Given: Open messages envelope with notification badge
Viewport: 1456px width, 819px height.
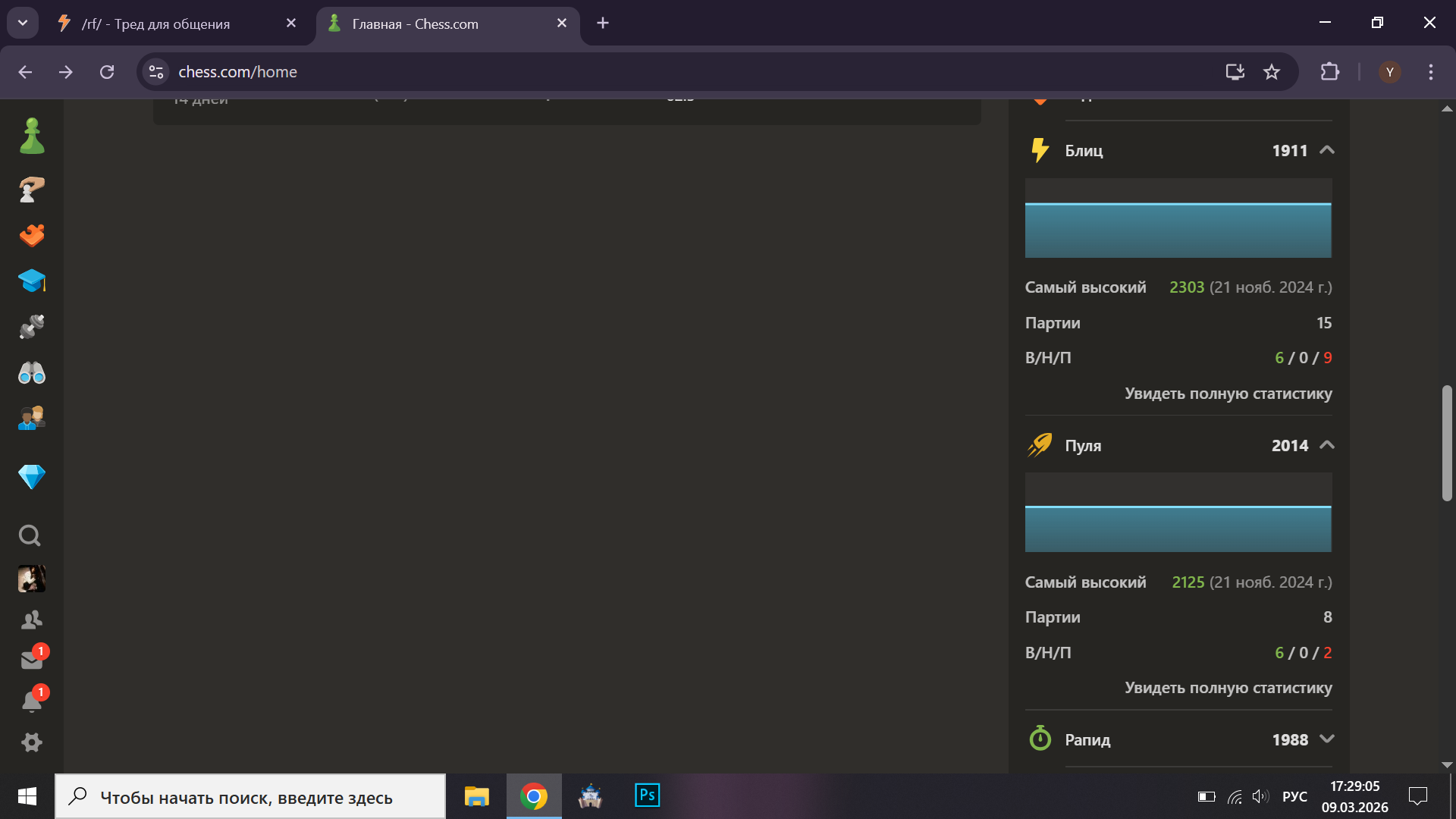Looking at the screenshot, I should [x=32, y=660].
